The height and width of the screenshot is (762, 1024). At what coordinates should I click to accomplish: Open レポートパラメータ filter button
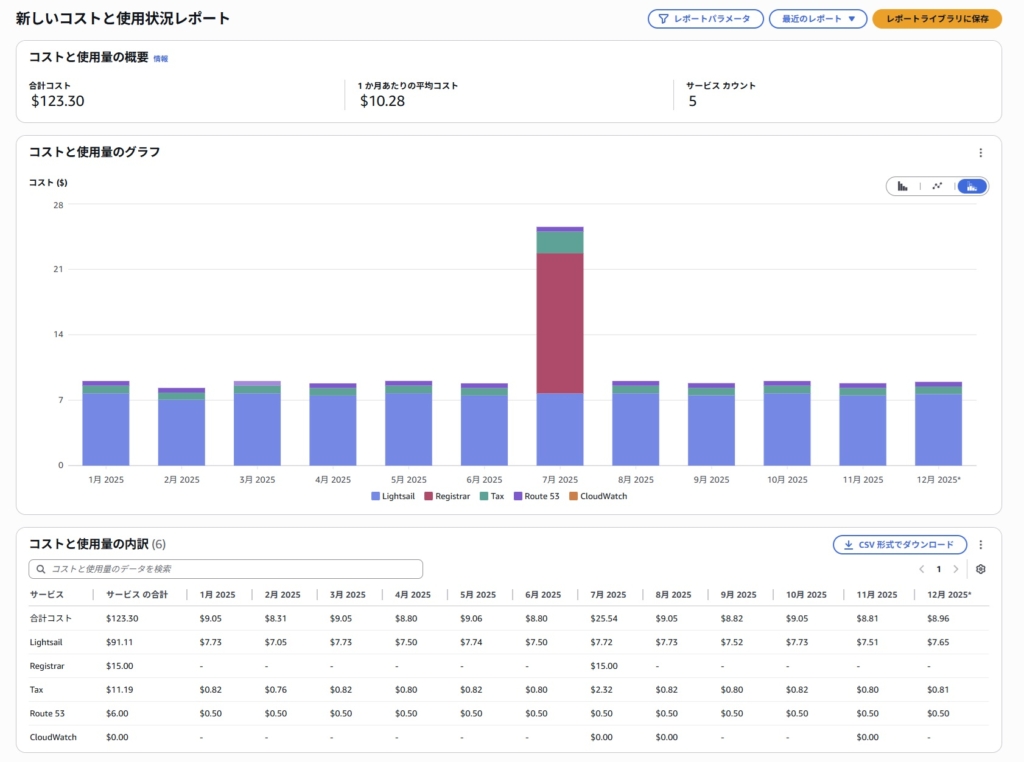pos(705,19)
